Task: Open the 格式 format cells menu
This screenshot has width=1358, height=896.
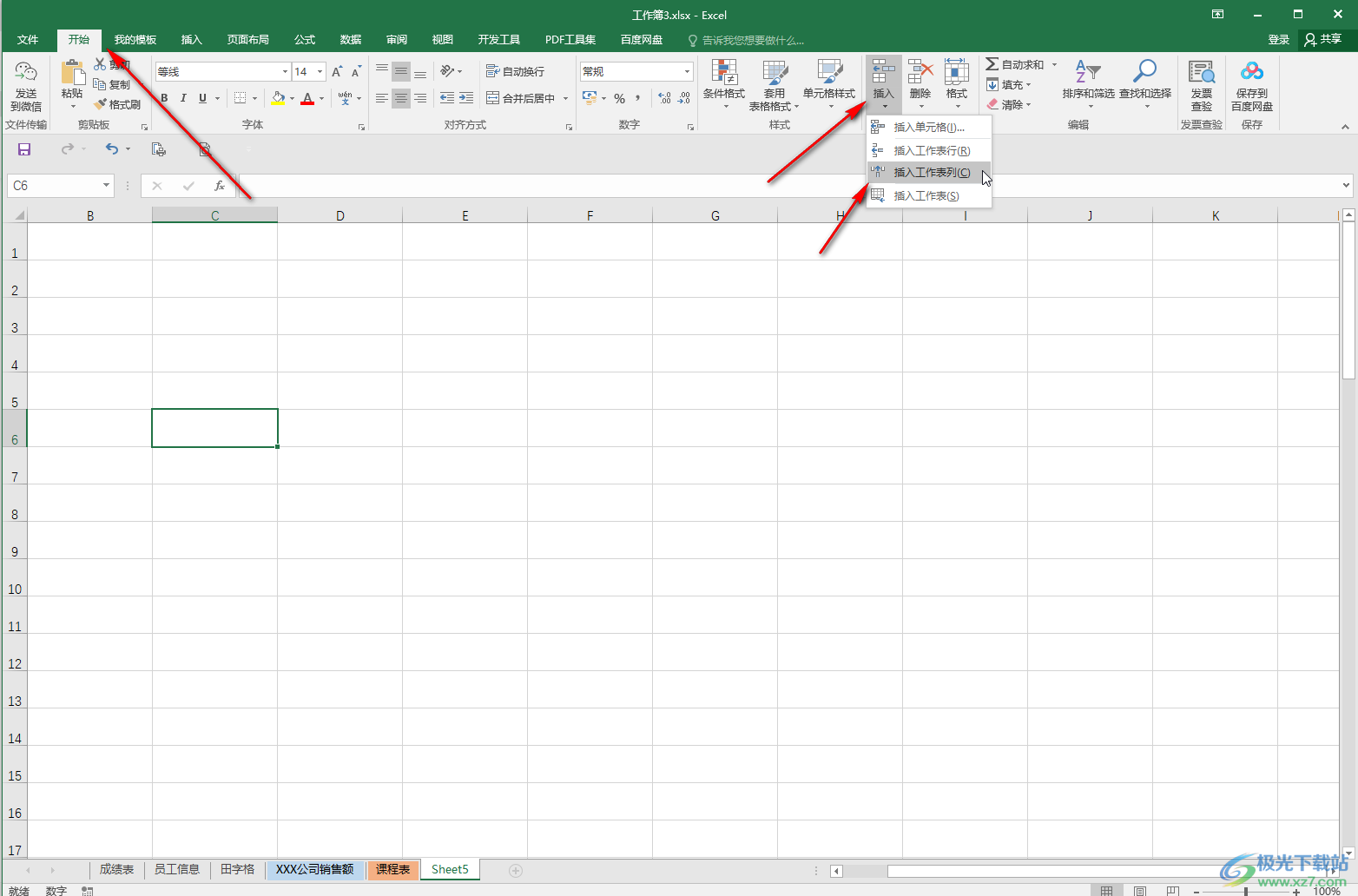Action: 956,85
